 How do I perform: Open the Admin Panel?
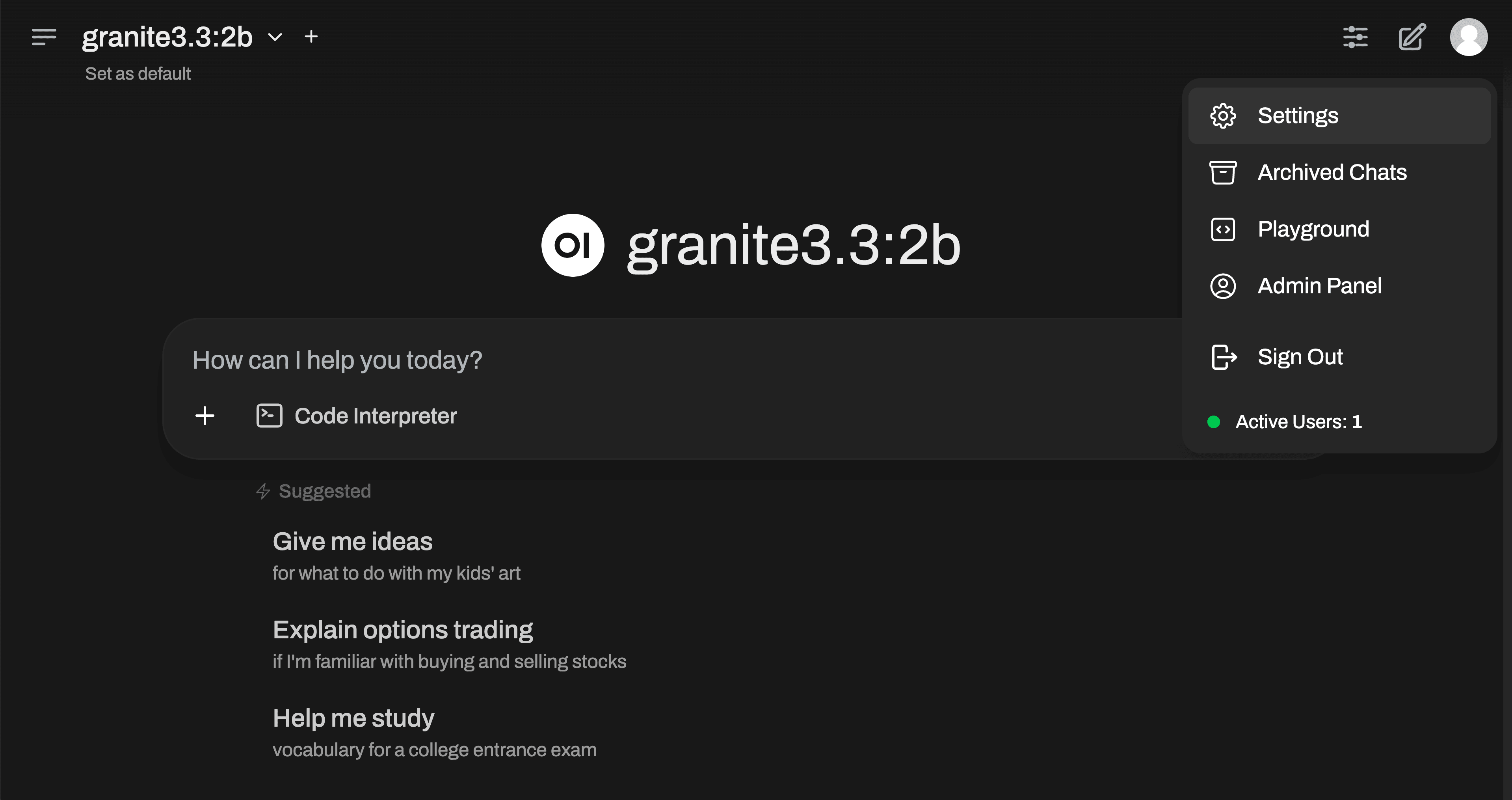tap(1320, 286)
